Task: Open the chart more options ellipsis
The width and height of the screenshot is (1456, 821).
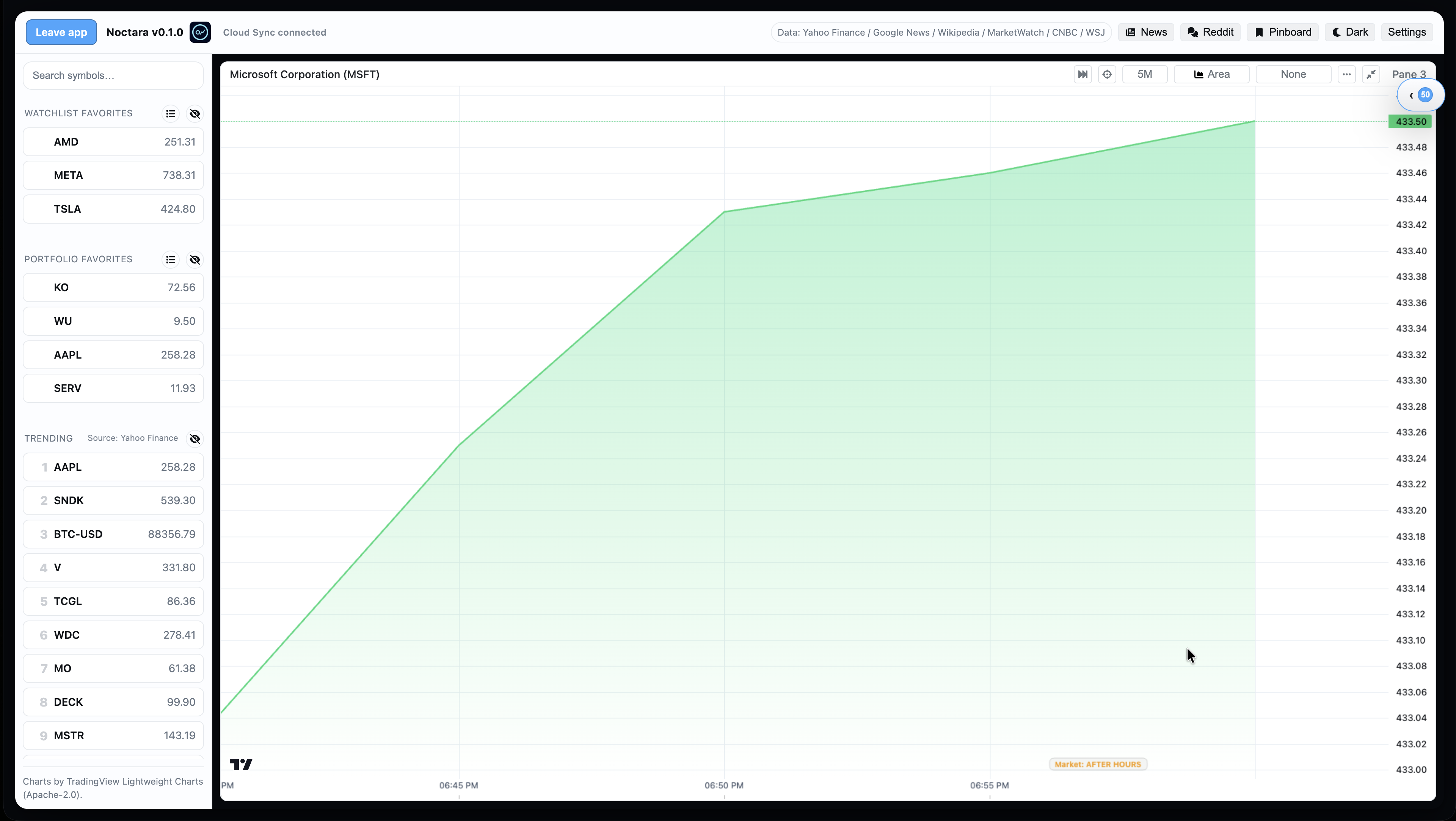Action: [x=1346, y=74]
